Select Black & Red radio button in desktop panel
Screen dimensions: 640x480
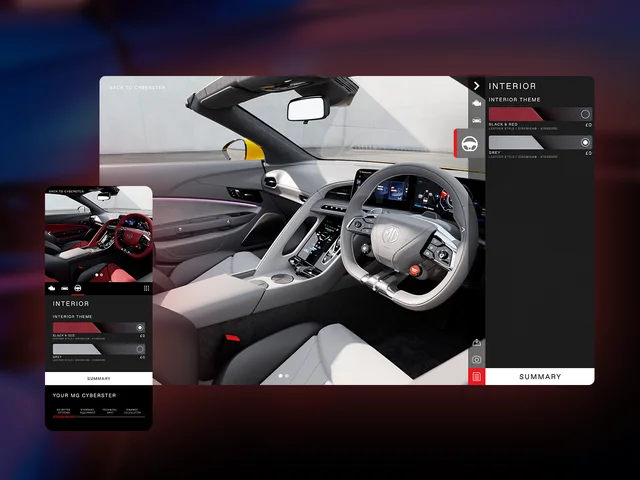coord(585,114)
